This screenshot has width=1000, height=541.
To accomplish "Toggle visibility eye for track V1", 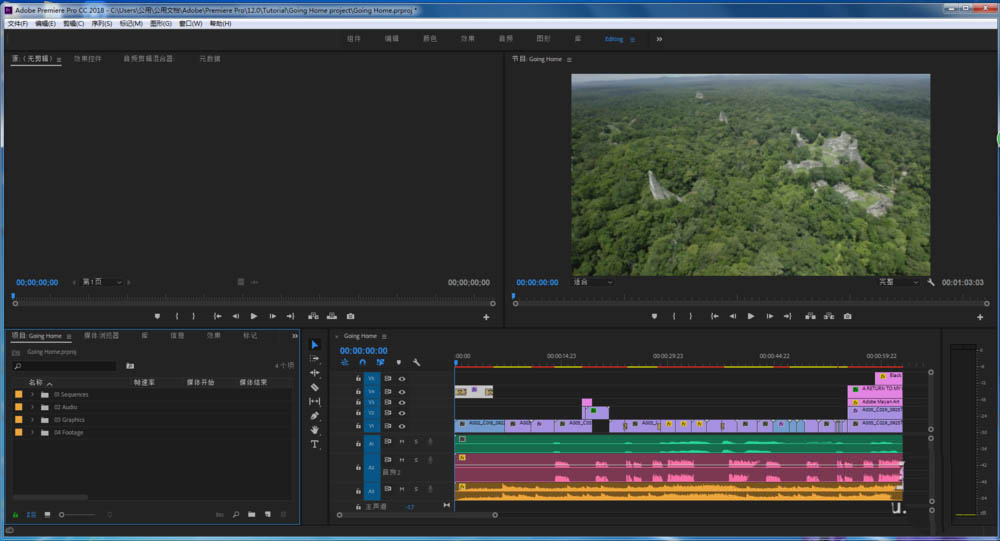I will pos(402,425).
